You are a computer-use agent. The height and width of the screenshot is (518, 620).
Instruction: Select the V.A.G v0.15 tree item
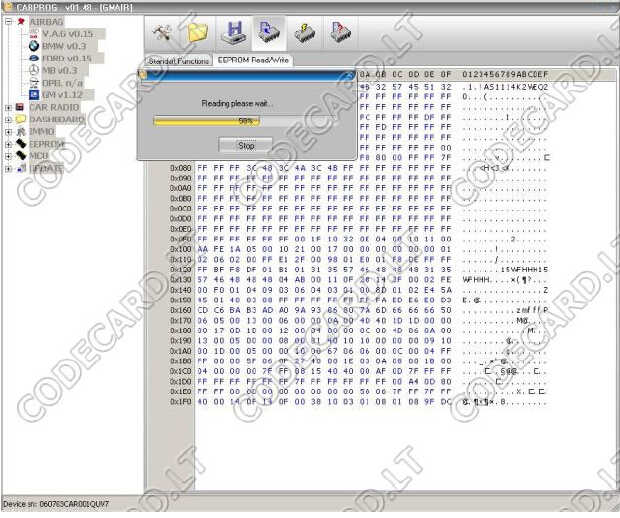(x=67, y=34)
